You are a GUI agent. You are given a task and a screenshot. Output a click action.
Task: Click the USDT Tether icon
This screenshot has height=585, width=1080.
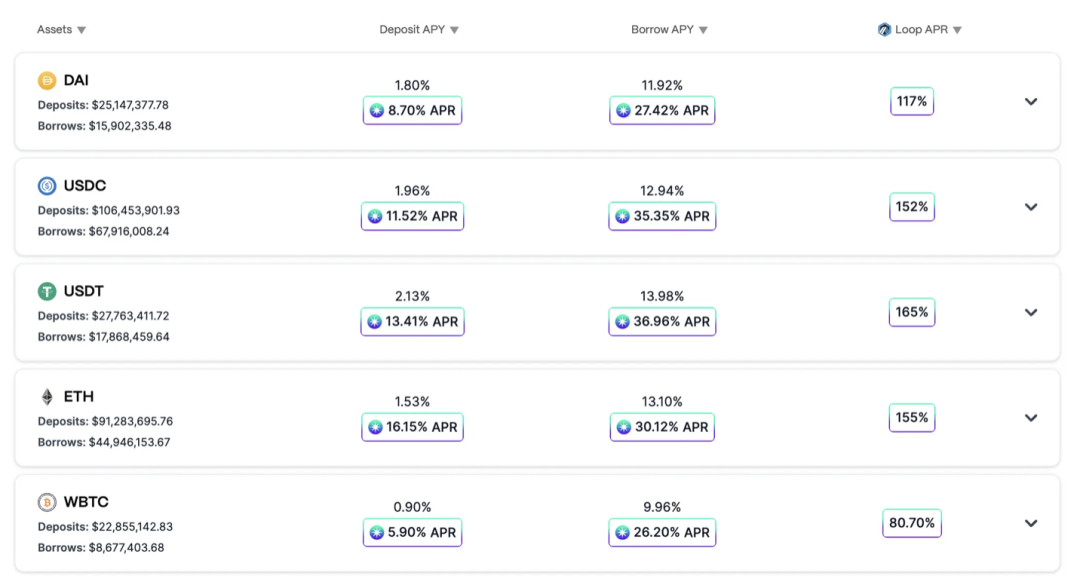[x=47, y=291]
